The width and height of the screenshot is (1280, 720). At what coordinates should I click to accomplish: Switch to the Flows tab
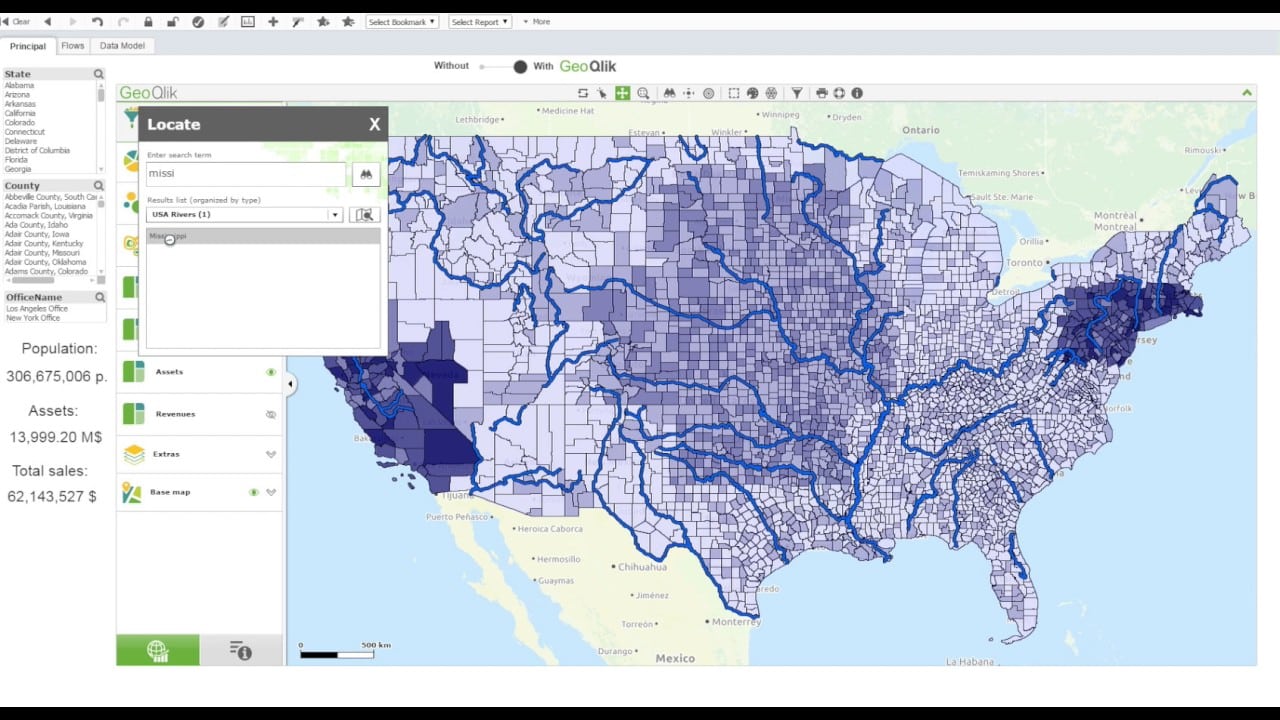(73, 46)
